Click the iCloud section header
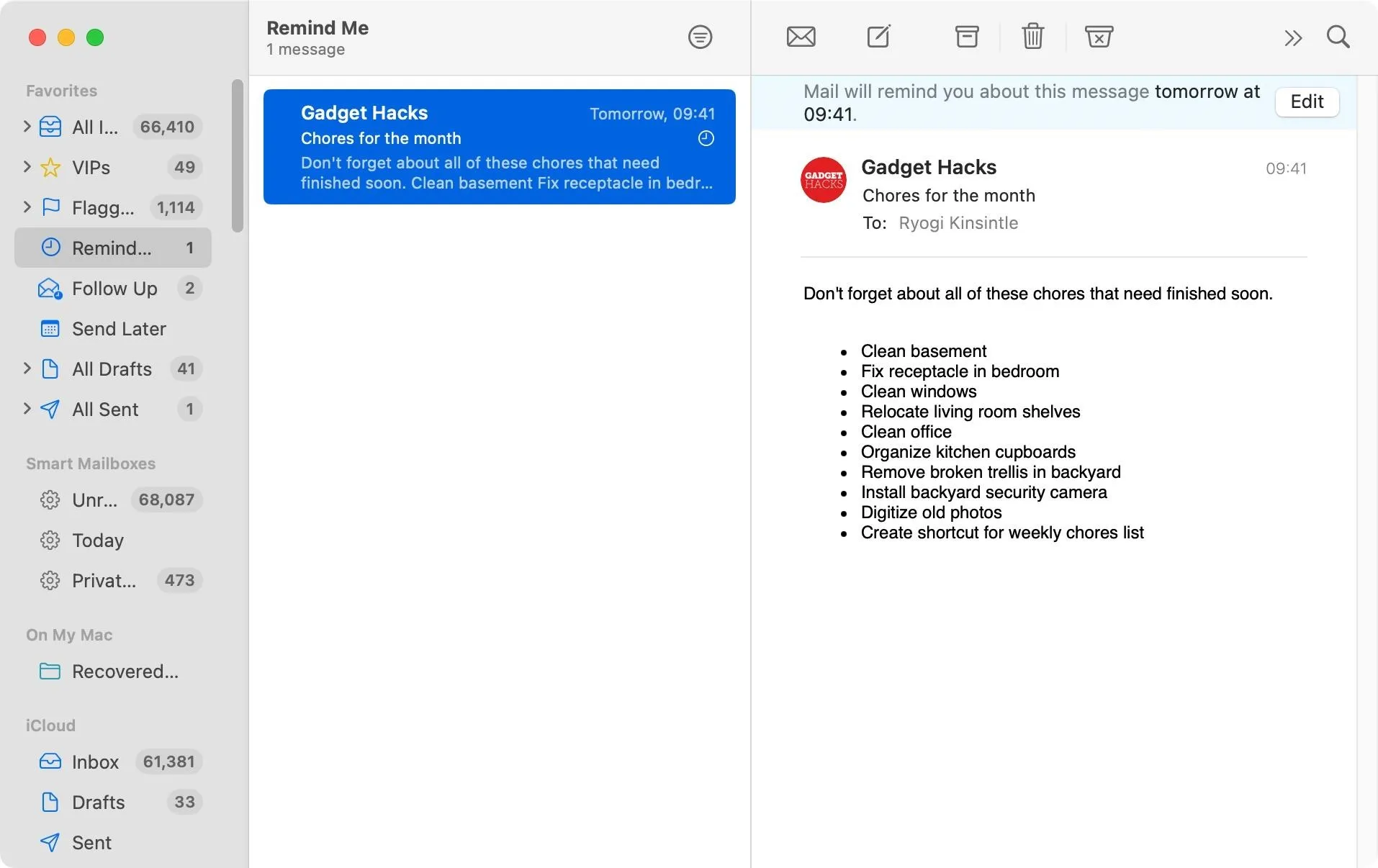This screenshot has height=868, width=1378. click(x=50, y=725)
